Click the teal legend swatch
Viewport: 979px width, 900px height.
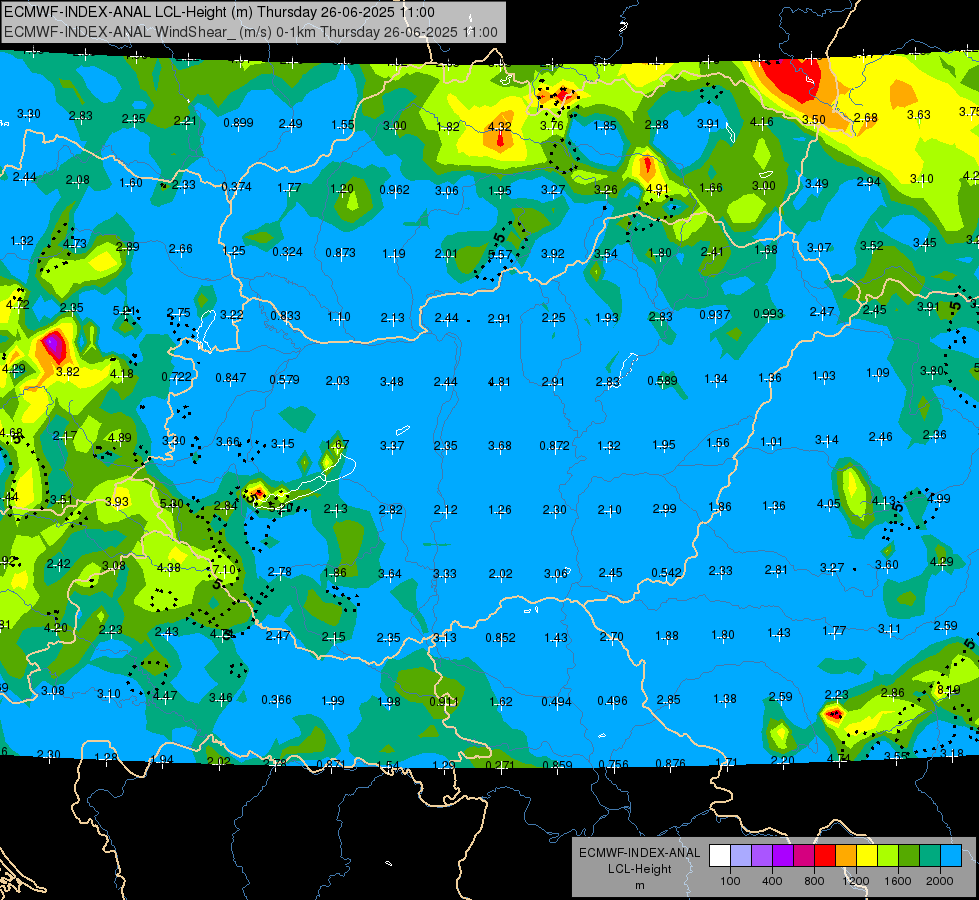930,856
